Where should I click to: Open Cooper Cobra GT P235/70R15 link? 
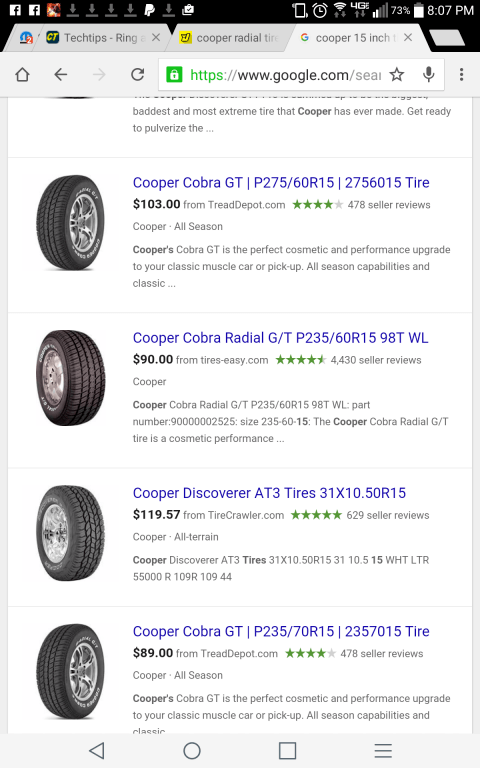[281, 631]
